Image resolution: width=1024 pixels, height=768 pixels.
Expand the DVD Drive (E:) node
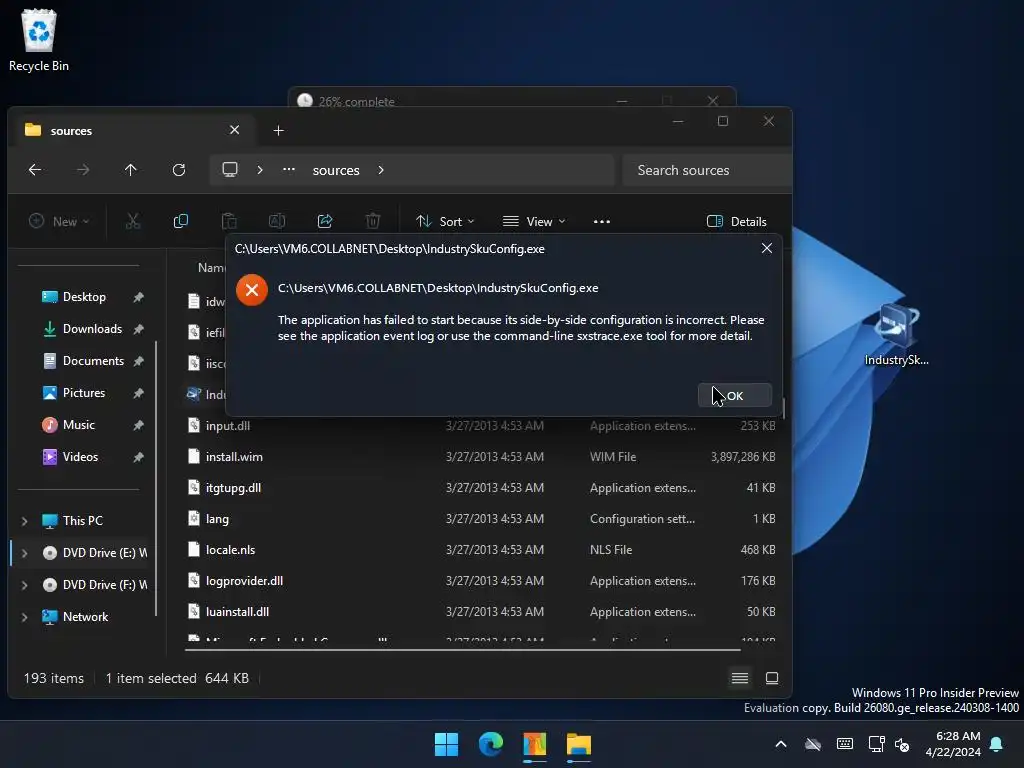(24, 552)
